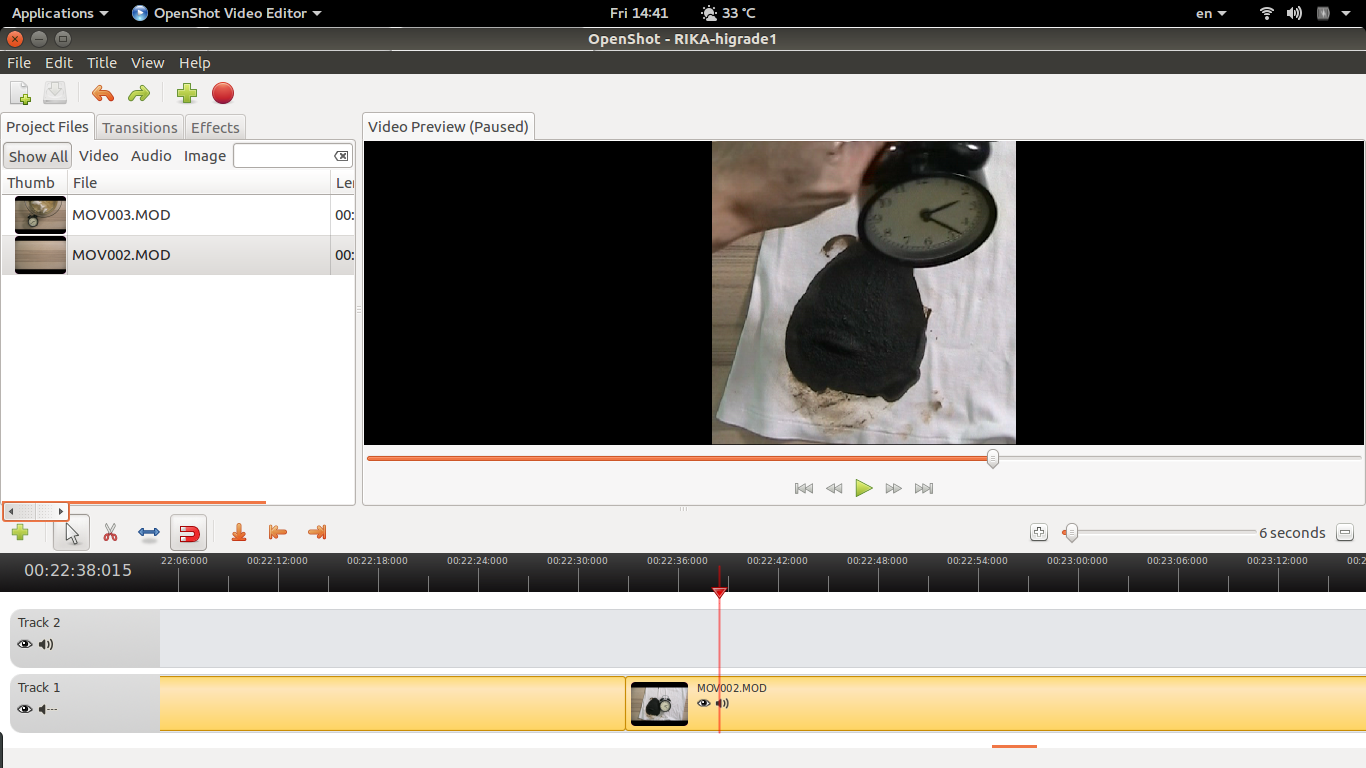The height and width of the screenshot is (768, 1366).
Task: Toggle Track 1 visibility eye
Action: coord(25,710)
